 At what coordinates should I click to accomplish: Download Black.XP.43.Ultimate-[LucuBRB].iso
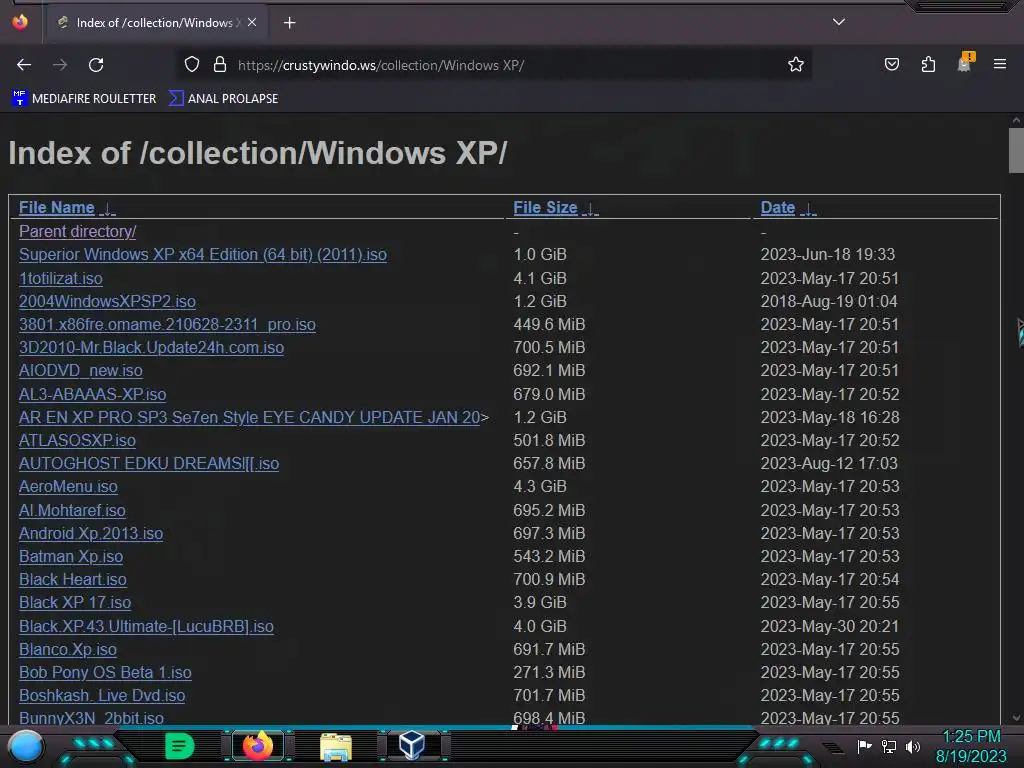[x=146, y=626]
